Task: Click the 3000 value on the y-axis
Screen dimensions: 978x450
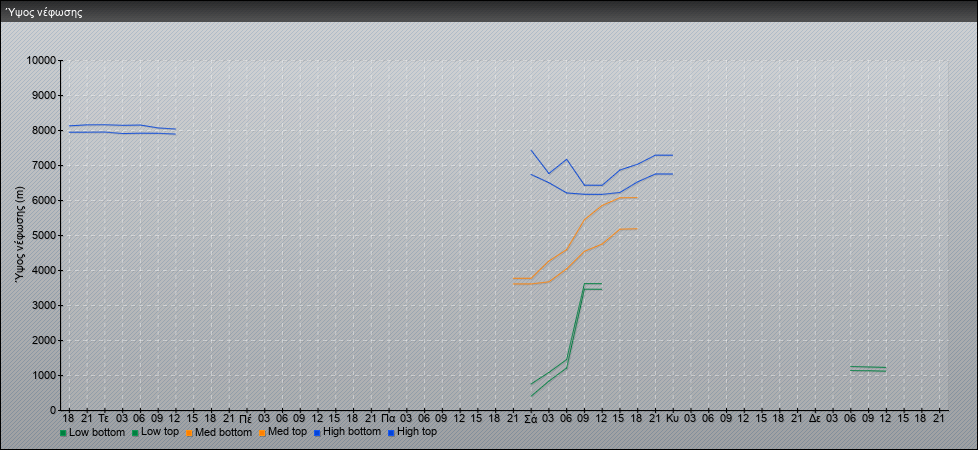Action: point(44,305)
